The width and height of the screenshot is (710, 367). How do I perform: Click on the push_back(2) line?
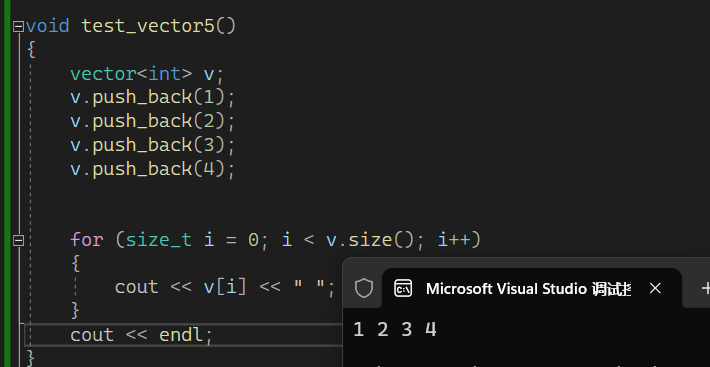153,121
